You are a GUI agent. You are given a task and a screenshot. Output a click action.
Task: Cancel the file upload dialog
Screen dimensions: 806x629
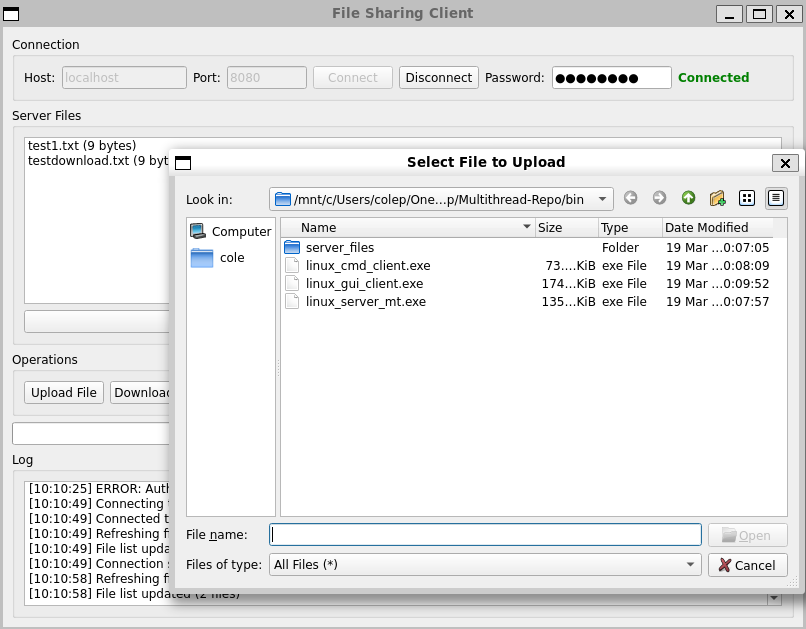coord(747,564)
